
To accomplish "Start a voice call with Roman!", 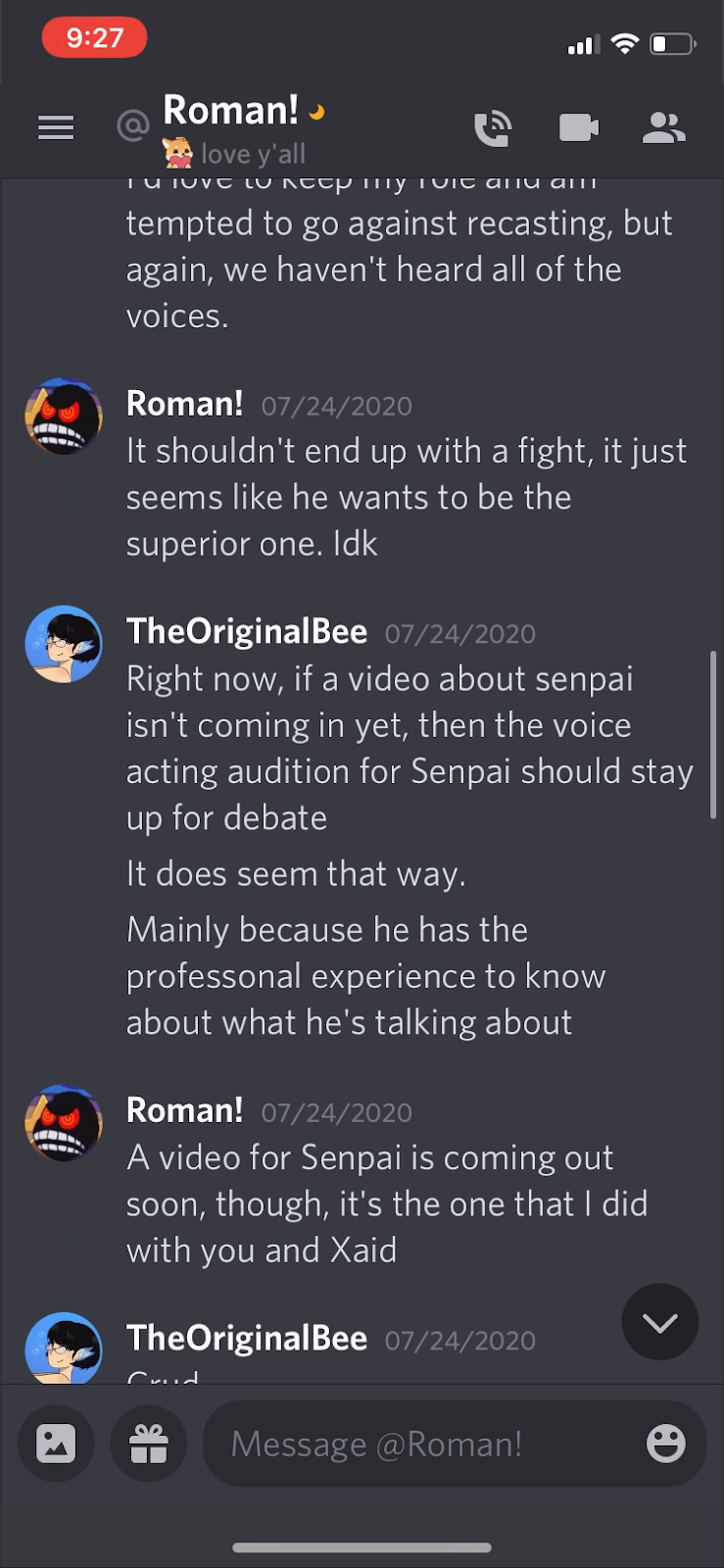I will 493,128.
